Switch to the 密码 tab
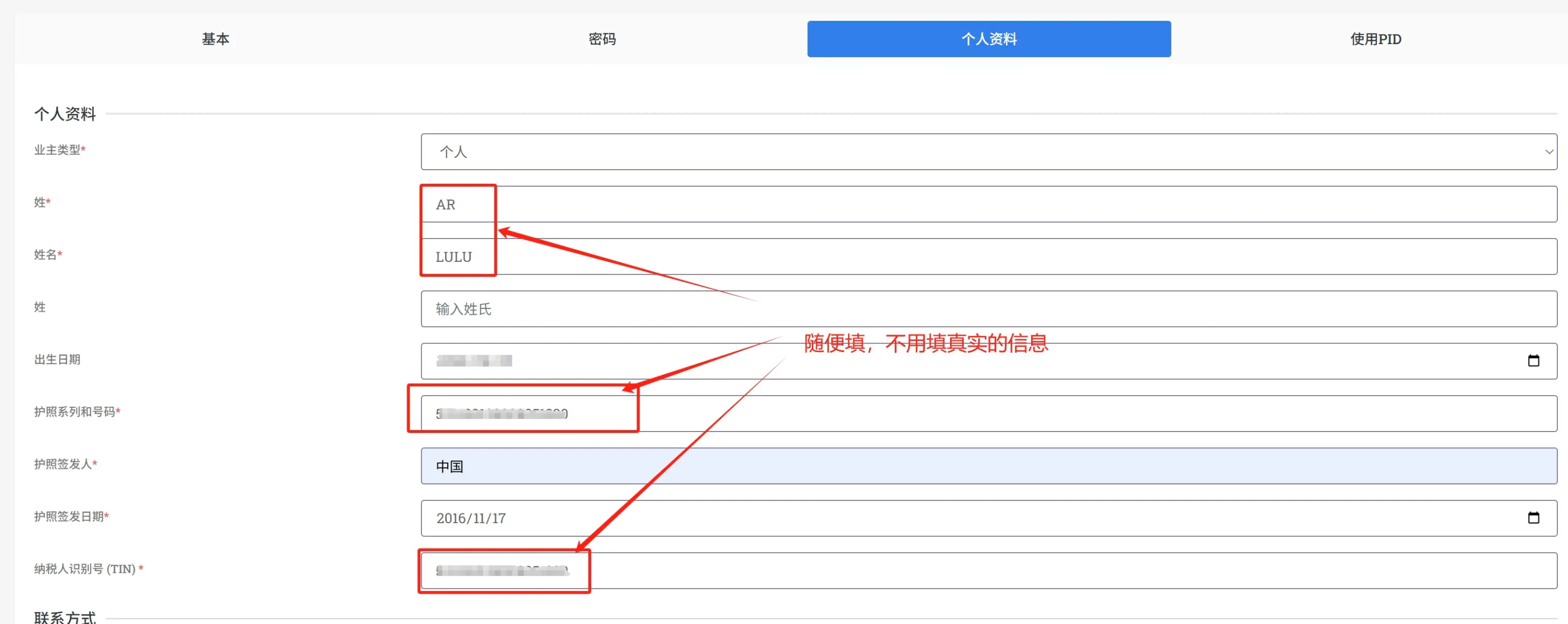 [602, 39]
